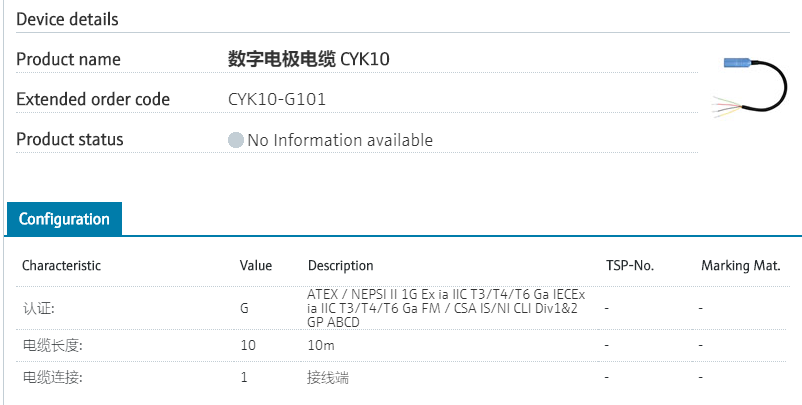This screenshot has height=405, width=802.
Task: Select the 电缆长度 characteristic row label
Action: coord(52,345)
